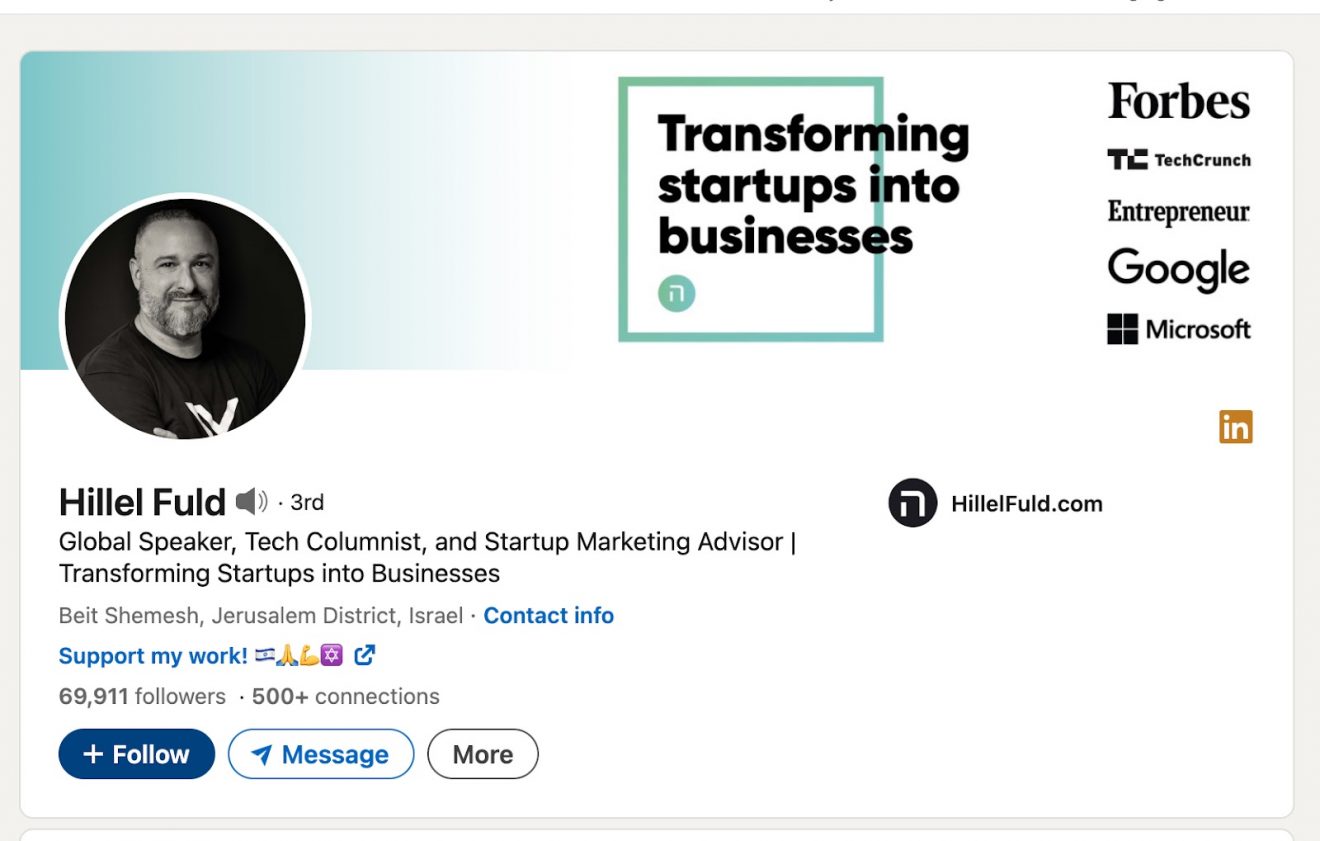This screenshot has width=1320, height=841.
Task: Click the TechCrunch logo
Action: pyautogui.click(x=1180, y=159)
